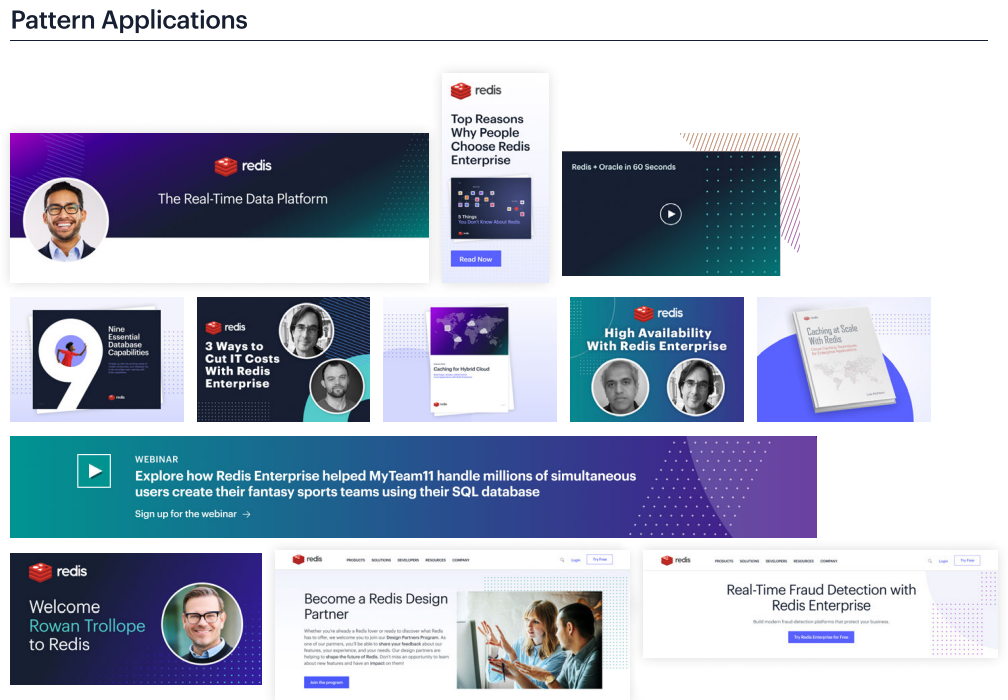The image size is (1008, 700).
Task: Click Login link on Fraud Detection page
Action: (943, 561)
